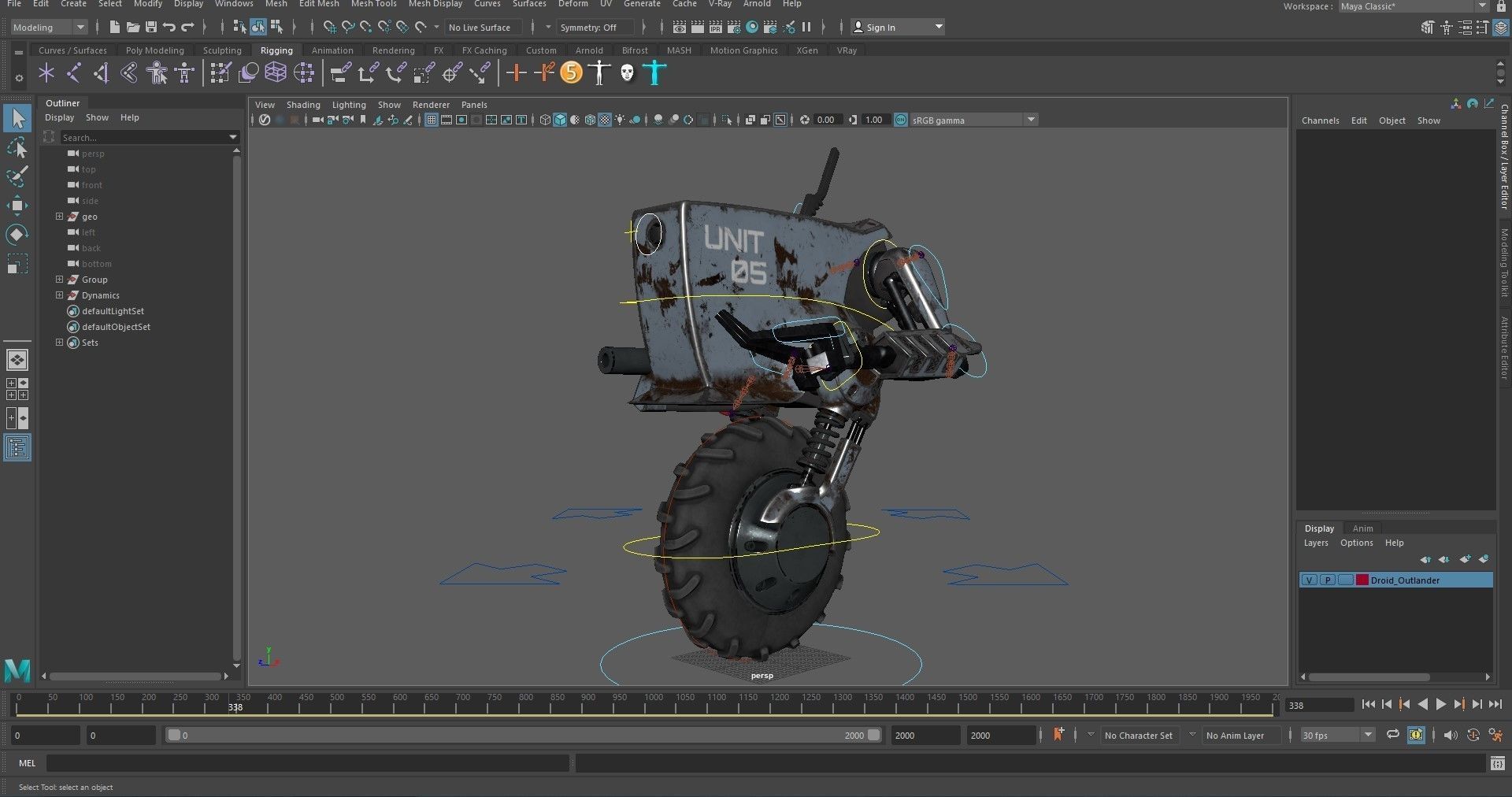Open the 30 fps frame rate dropdown
The width and height of the screenshot is (1512, 797).
1337,735
